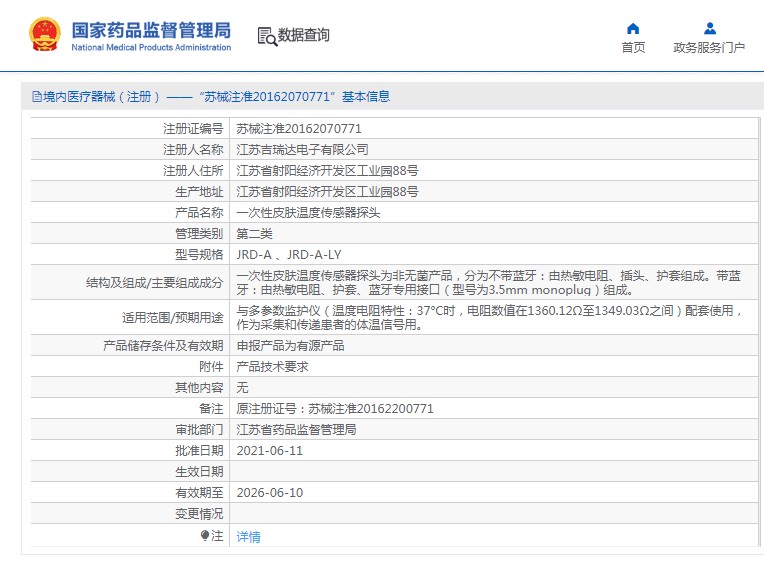Screen dimensions: 764x561
Task: Click the 管理类别 row label
Action: (x=199, y=233)
